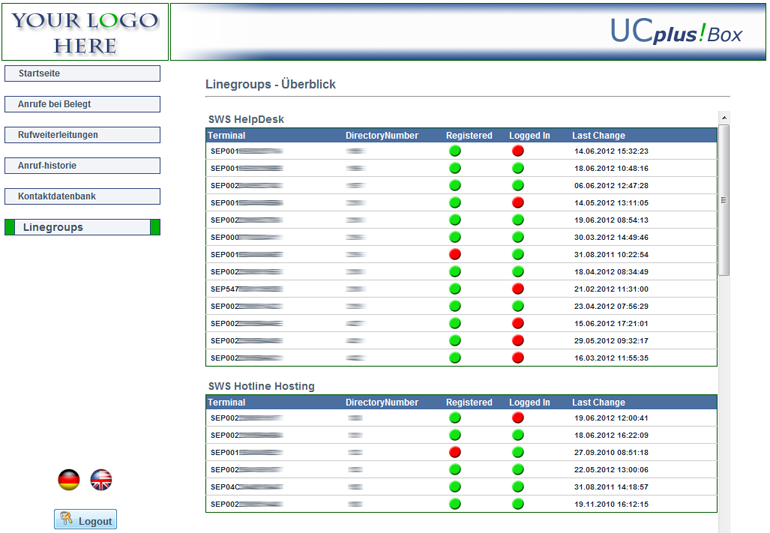
Task: Click the Logout button
Action: pos(85,520)
